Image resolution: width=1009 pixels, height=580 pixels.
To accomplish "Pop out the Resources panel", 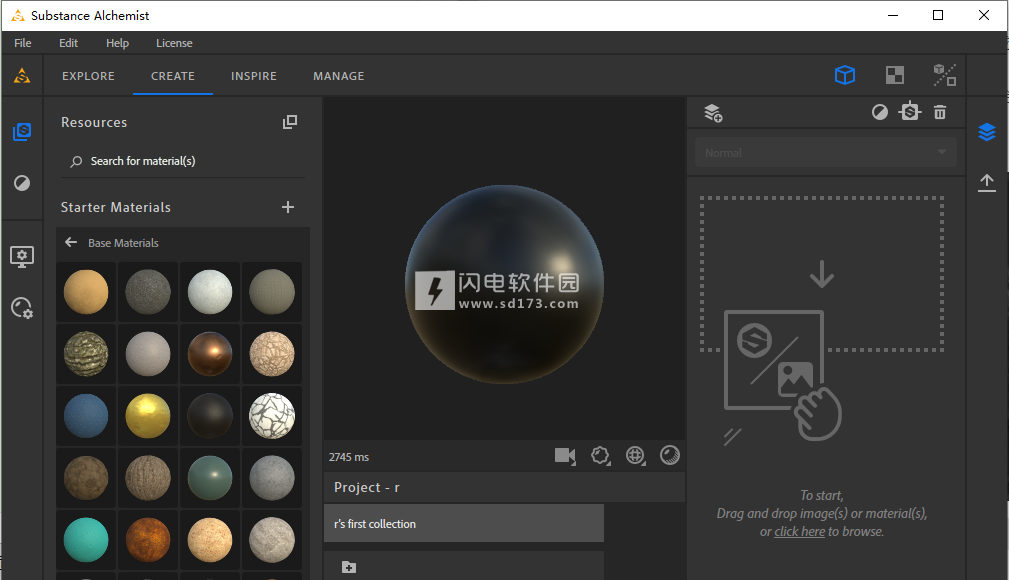I will (290, 122).
